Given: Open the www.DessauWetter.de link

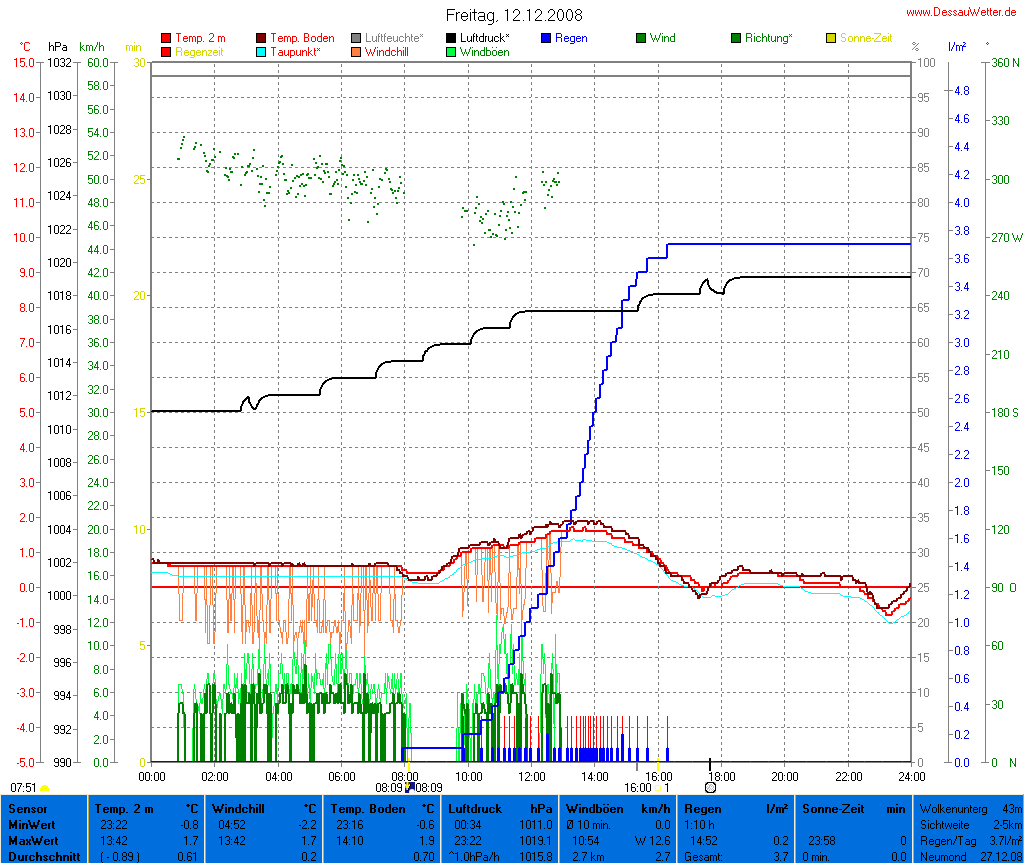Looking at the screenshot, I should [x=961, y=12].
